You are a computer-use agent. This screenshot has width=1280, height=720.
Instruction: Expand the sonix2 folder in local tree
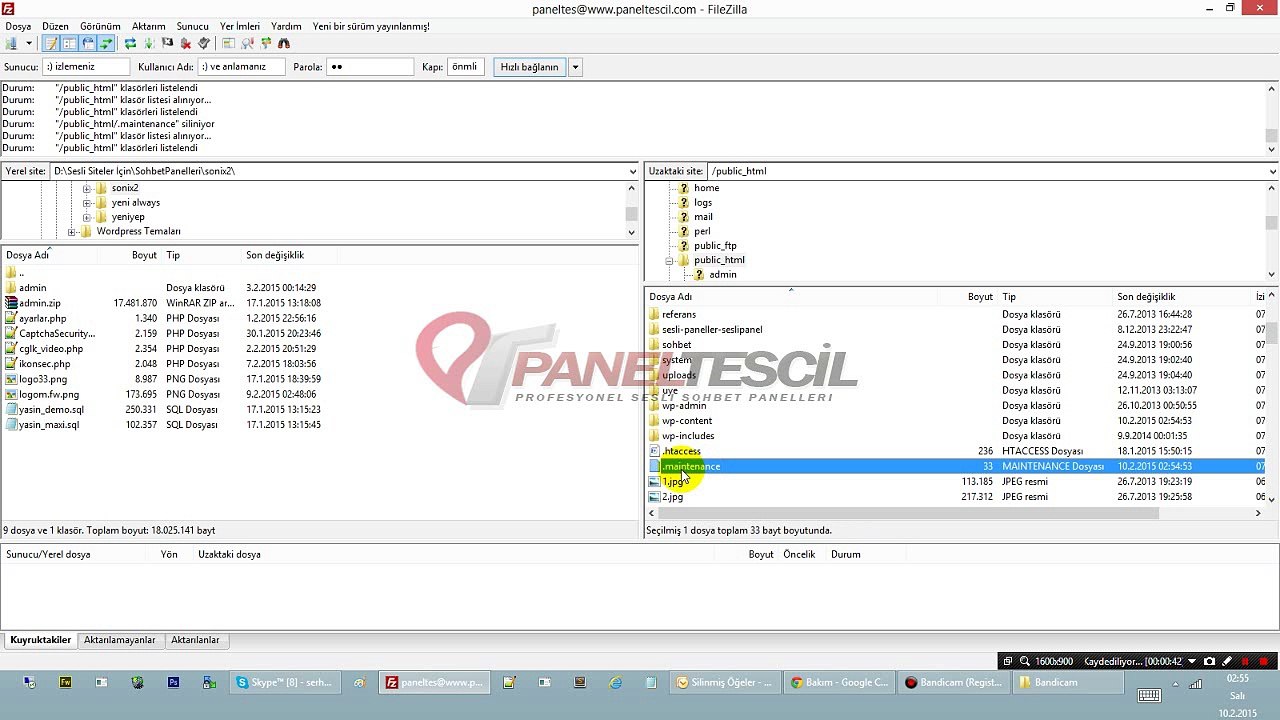click(86, 188)
